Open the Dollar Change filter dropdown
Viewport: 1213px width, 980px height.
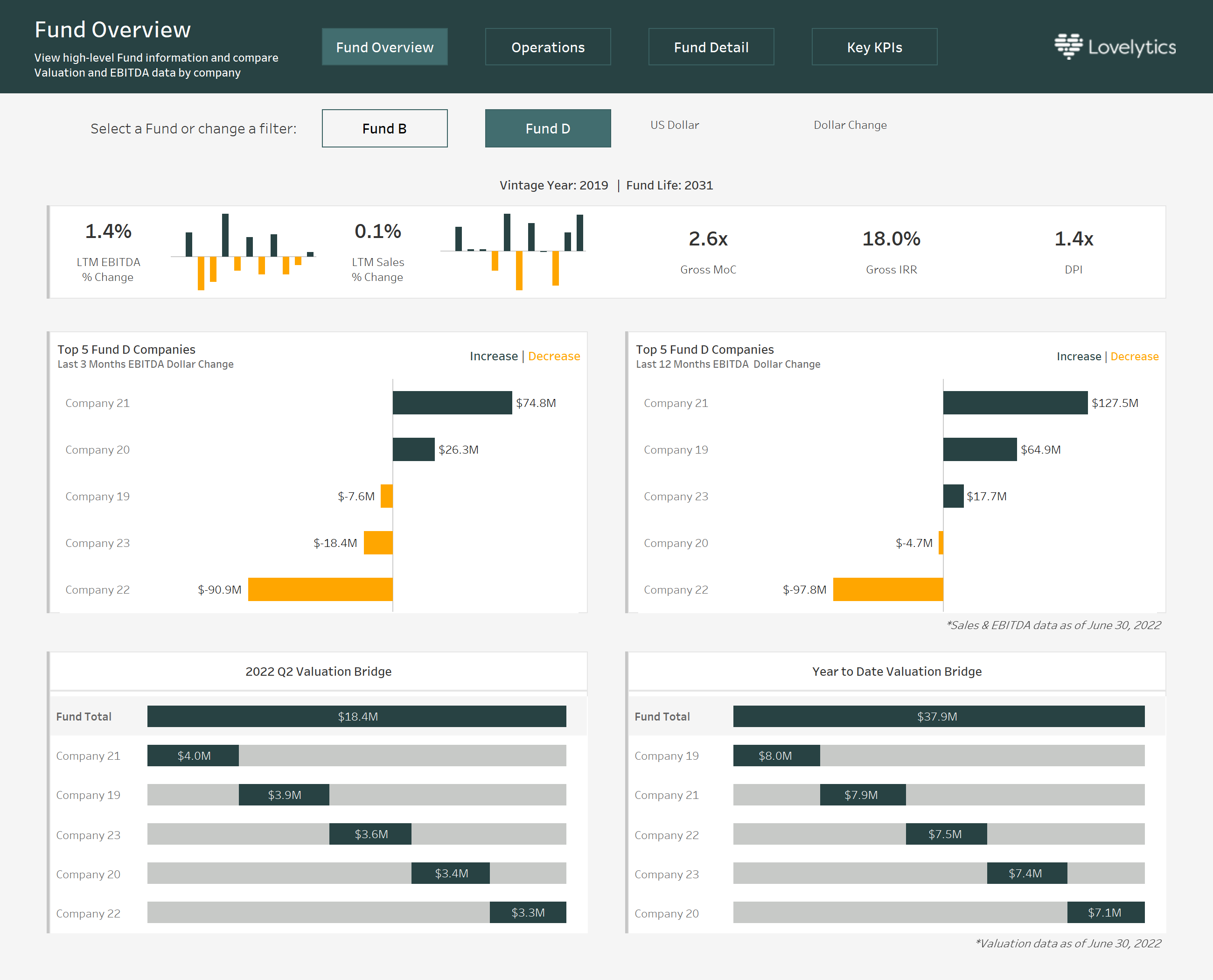(x=850, y=126)
